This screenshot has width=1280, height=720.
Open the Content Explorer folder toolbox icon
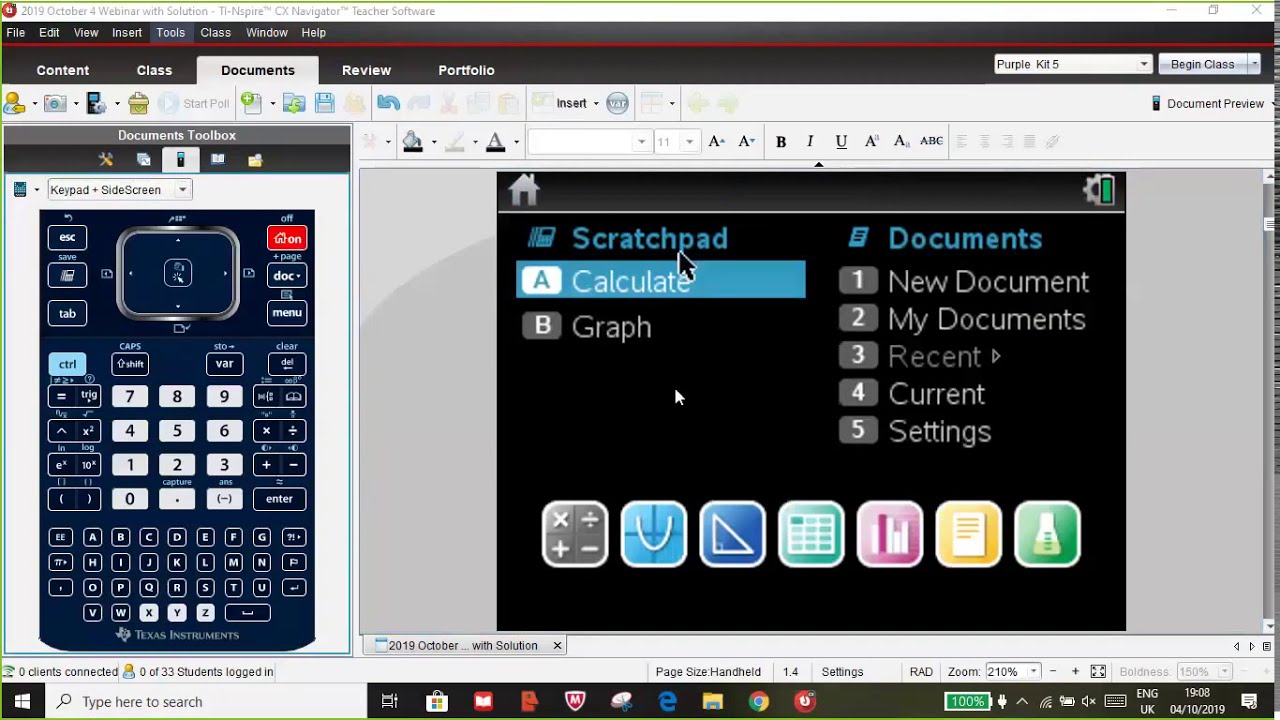[255, 160]
